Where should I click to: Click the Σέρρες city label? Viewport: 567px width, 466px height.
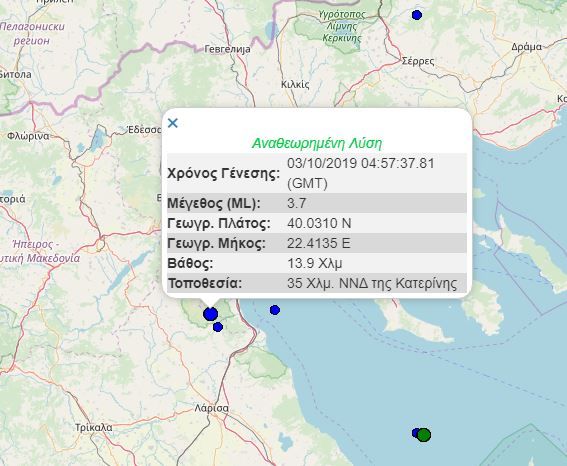(418, 61)
